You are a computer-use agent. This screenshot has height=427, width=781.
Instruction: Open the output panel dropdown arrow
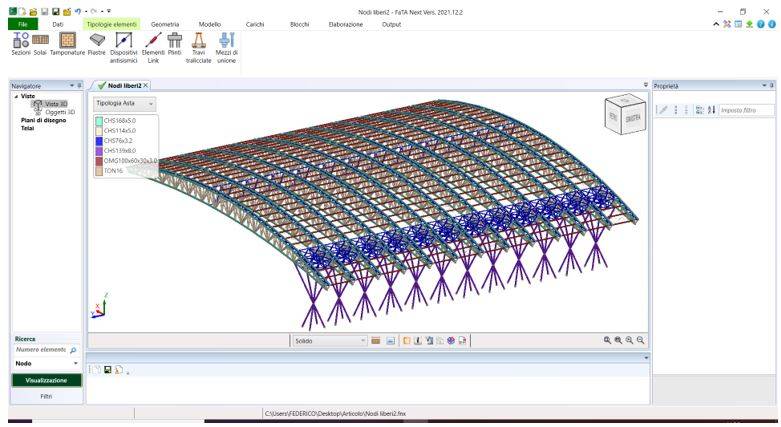(x=646, y=358)
